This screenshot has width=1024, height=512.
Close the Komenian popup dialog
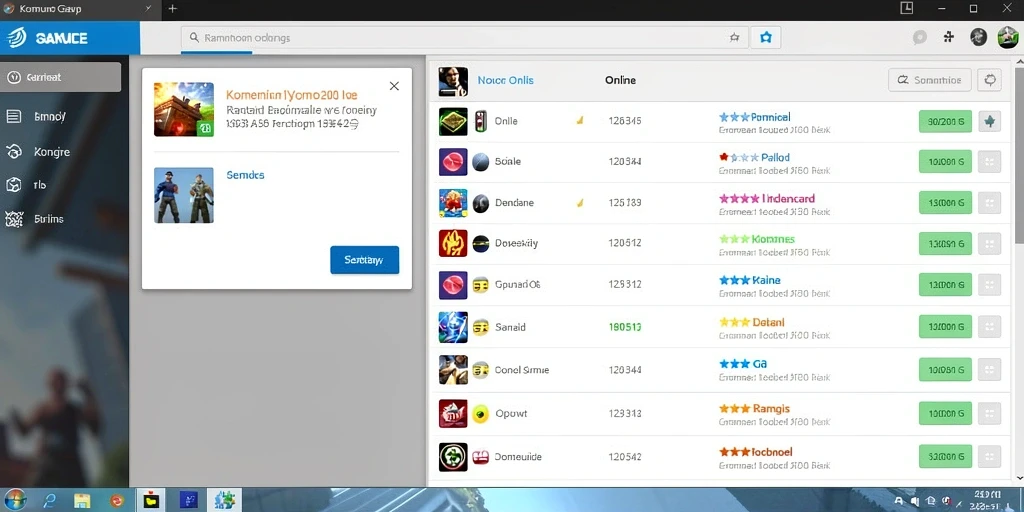(394, 86)
